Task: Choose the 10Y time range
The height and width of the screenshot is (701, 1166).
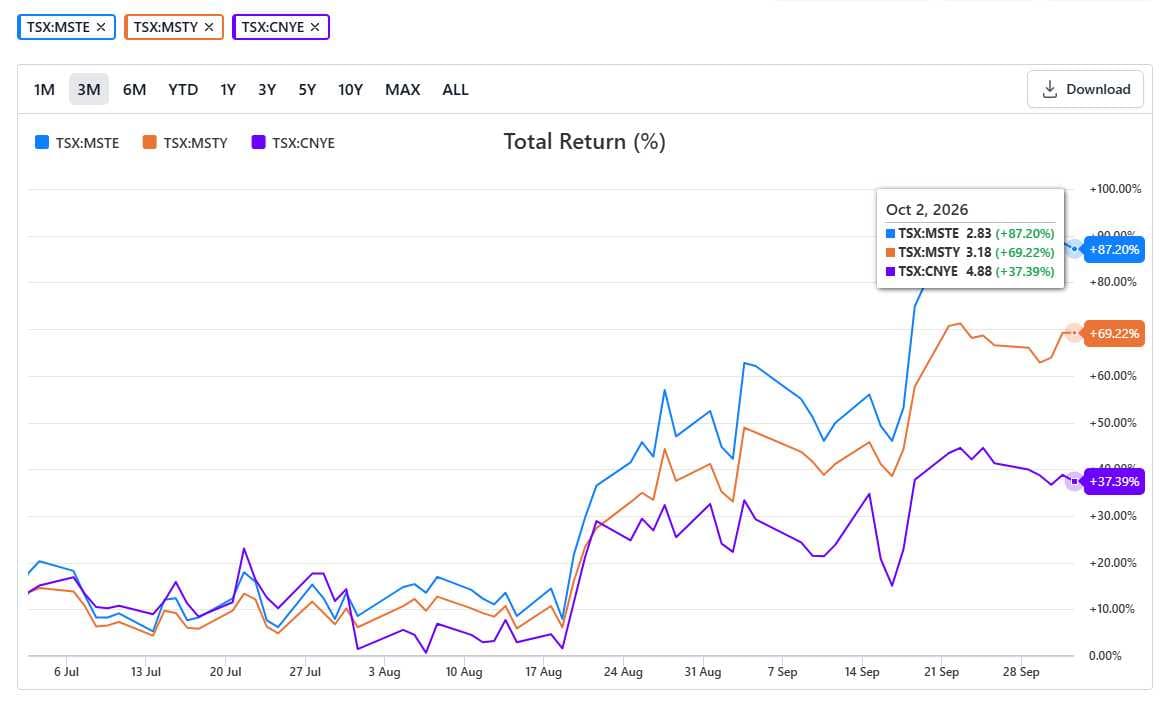Action: pyautogui.click(x=350, y=90)
